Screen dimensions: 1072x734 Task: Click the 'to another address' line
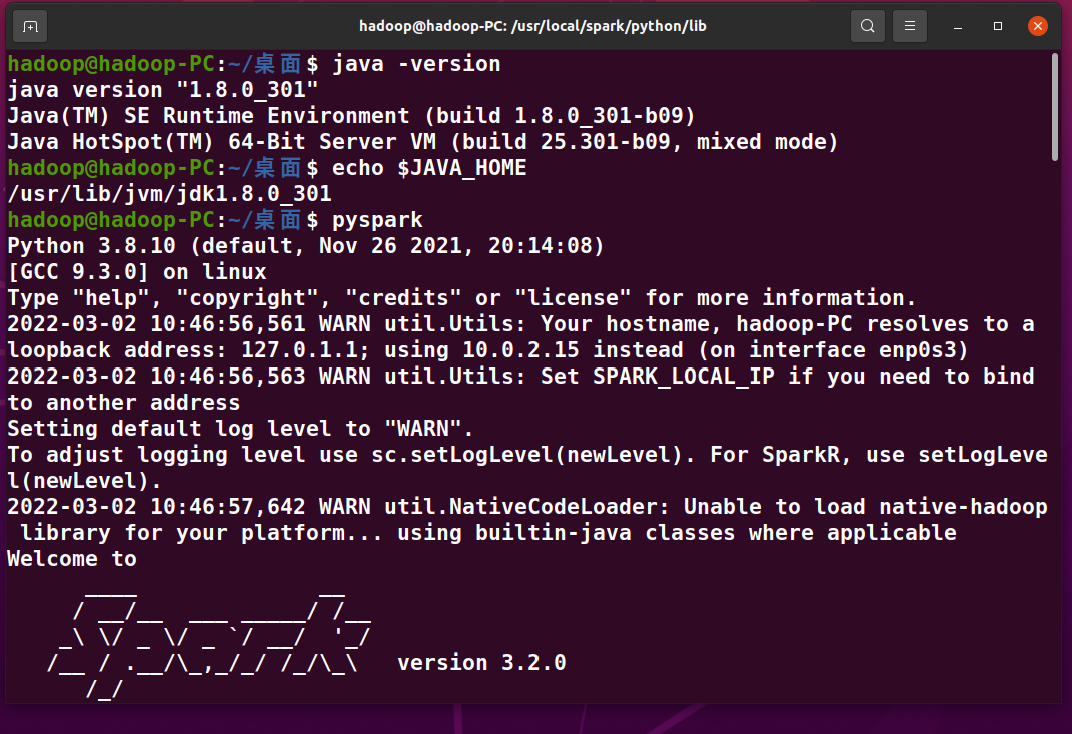point(124,403)
